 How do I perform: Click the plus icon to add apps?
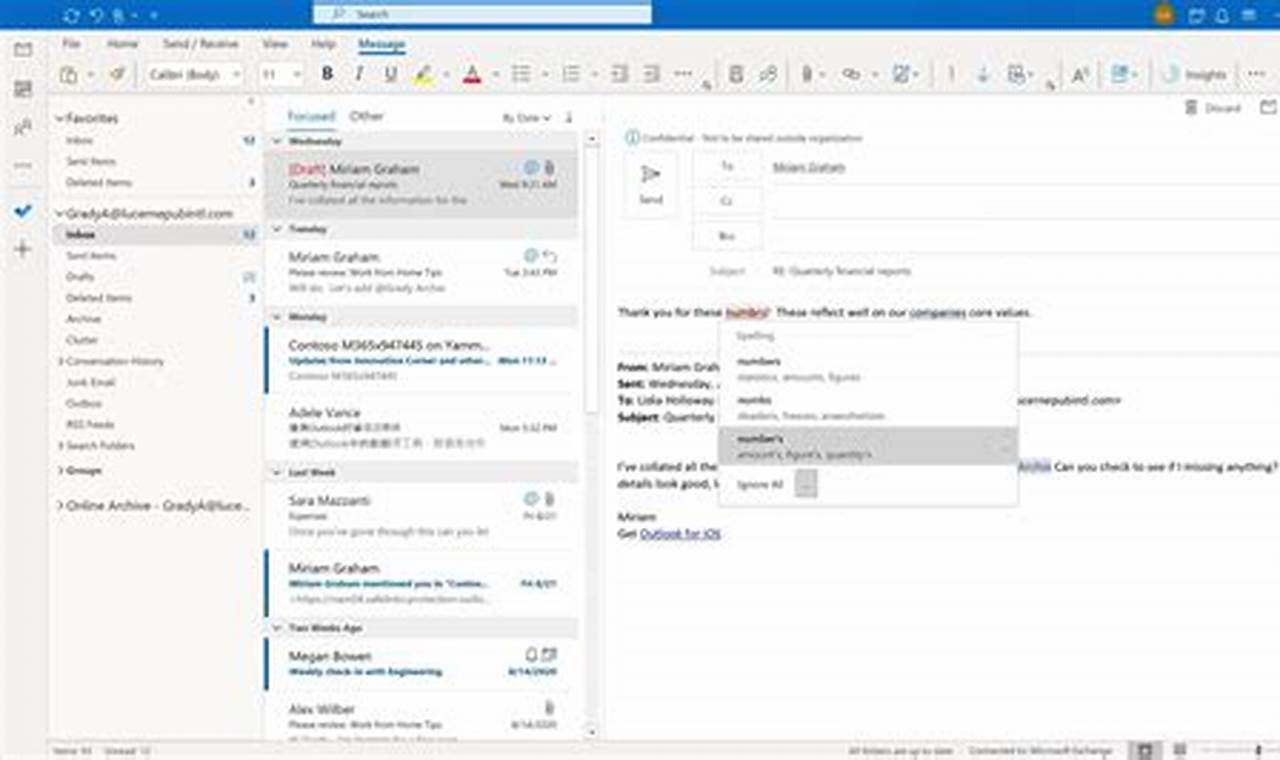23,249
